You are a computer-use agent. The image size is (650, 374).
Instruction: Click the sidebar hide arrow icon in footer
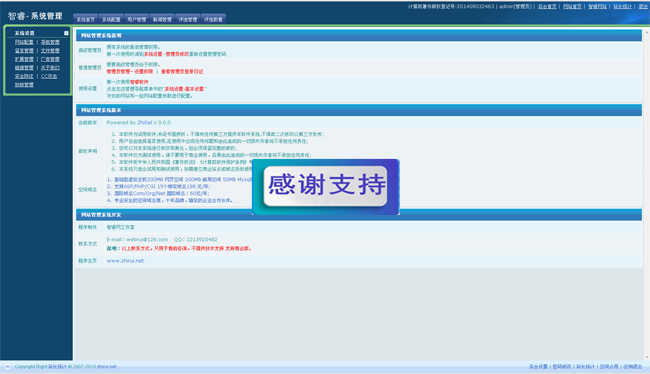[7, 367]
